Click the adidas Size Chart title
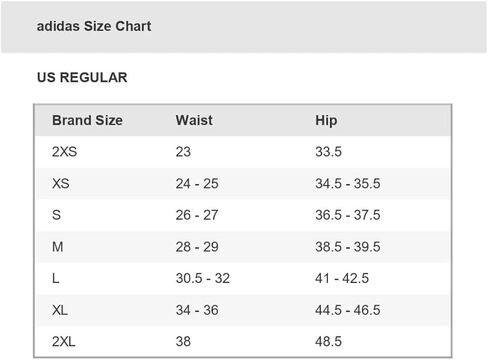This screenshot has height=360, width=488. pyautogui.click(x=94, y=26)
